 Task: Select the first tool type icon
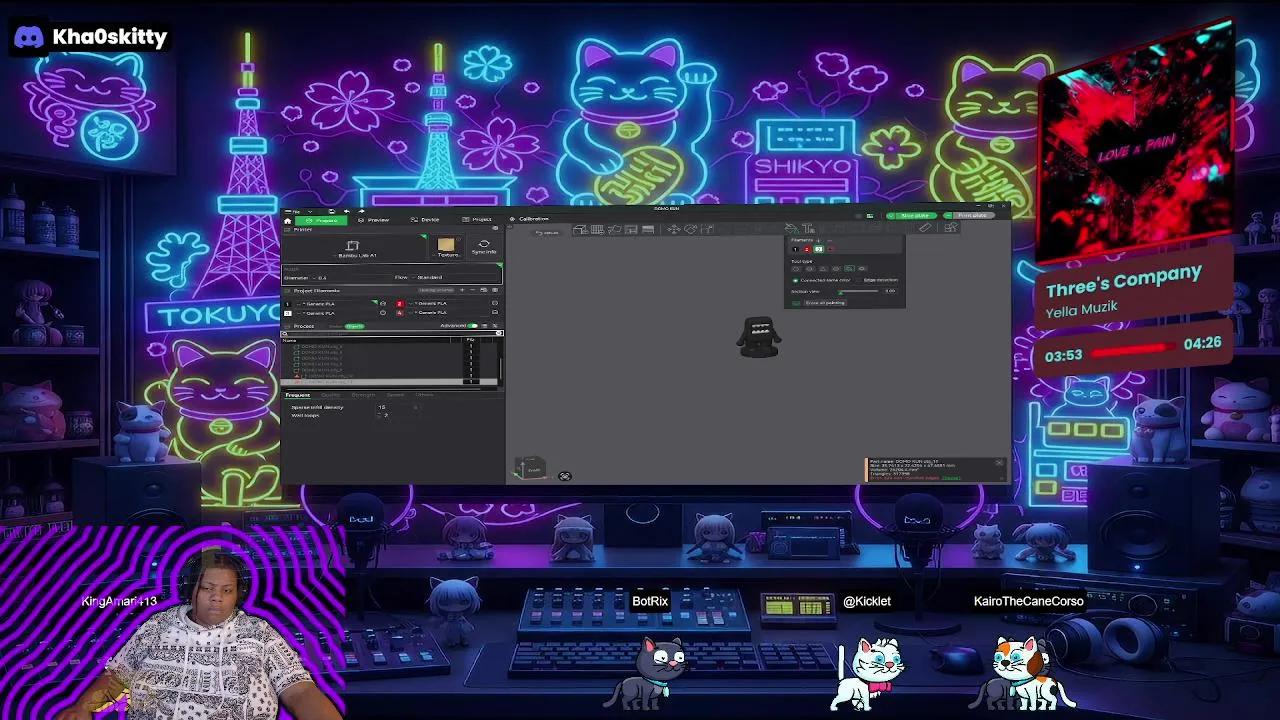796,268
